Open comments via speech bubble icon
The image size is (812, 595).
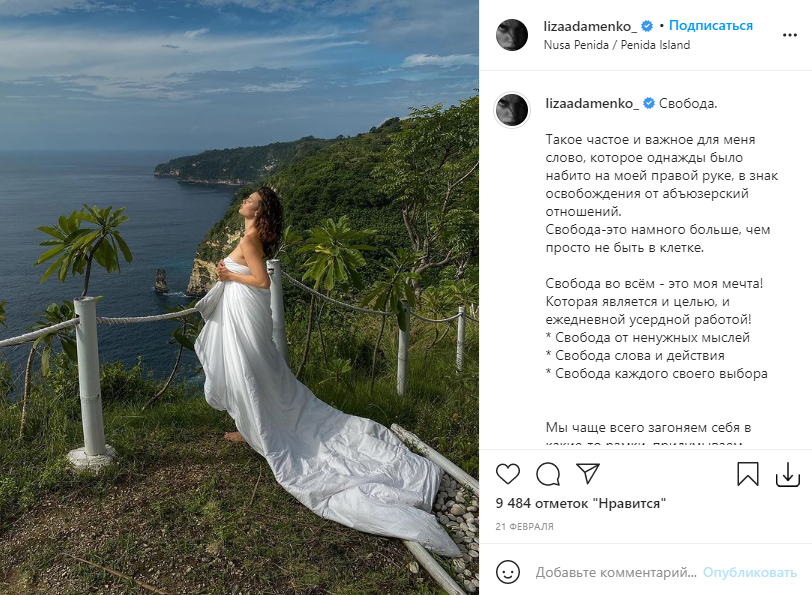(x=548, y=473)
